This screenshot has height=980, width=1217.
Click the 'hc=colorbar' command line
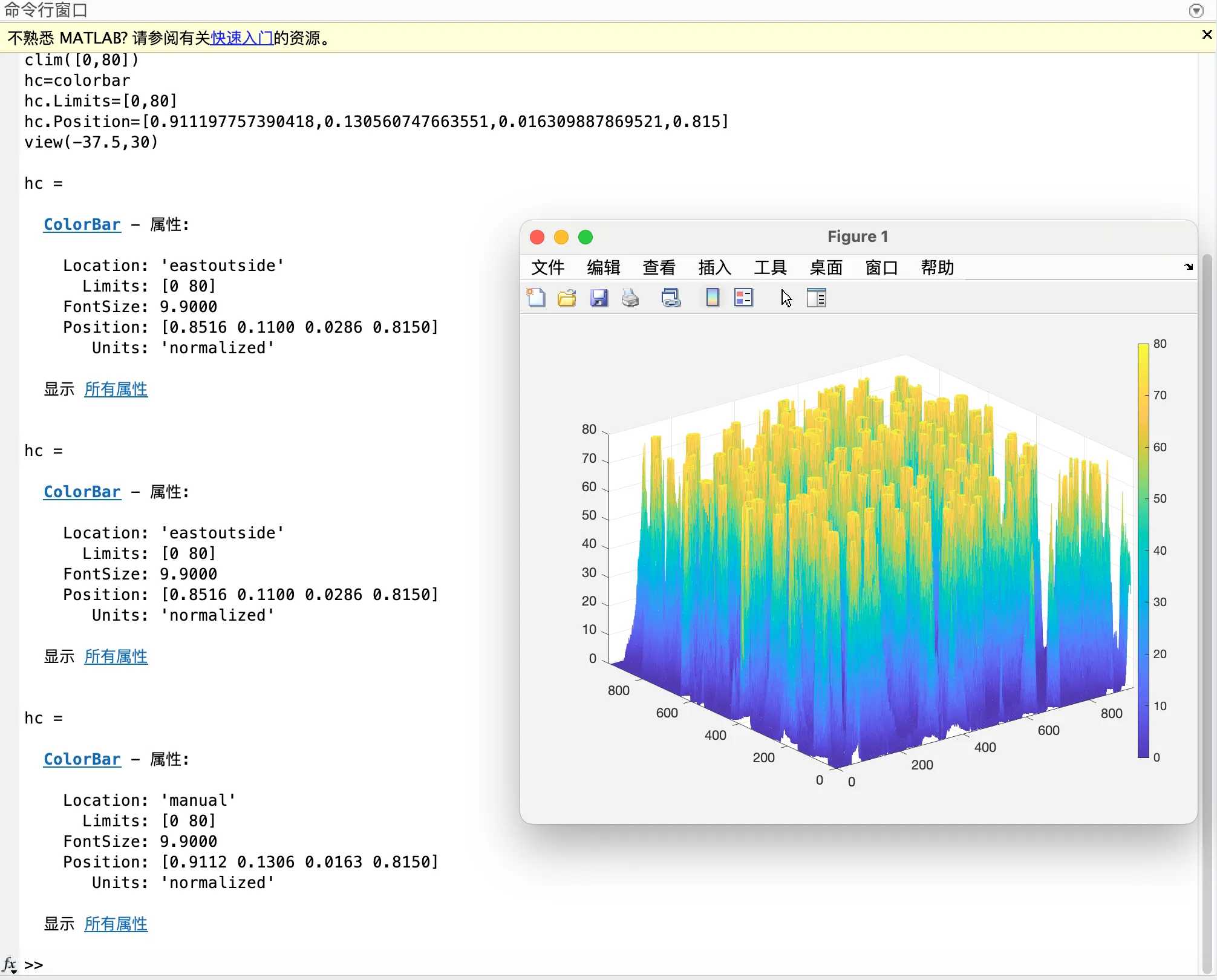(77, 80)
